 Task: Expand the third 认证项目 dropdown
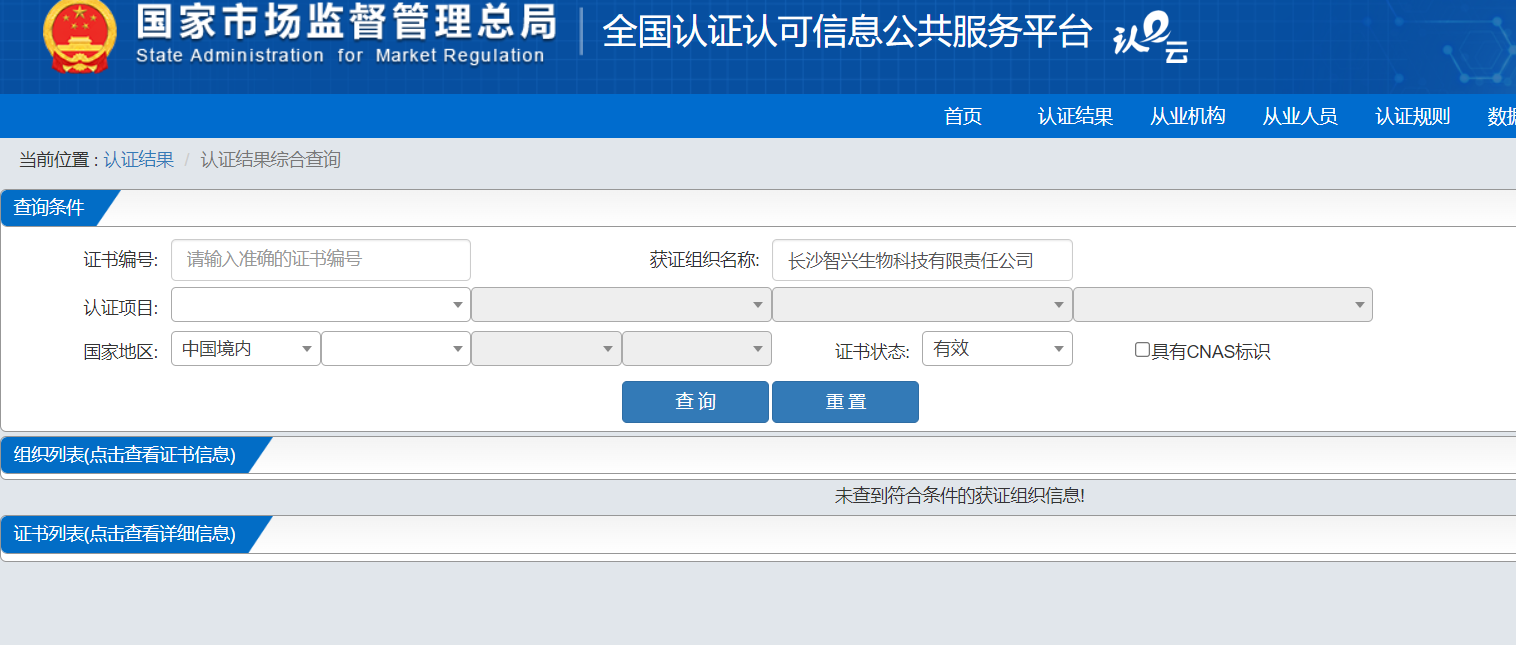pyautogui.click(x=922, y=305)
